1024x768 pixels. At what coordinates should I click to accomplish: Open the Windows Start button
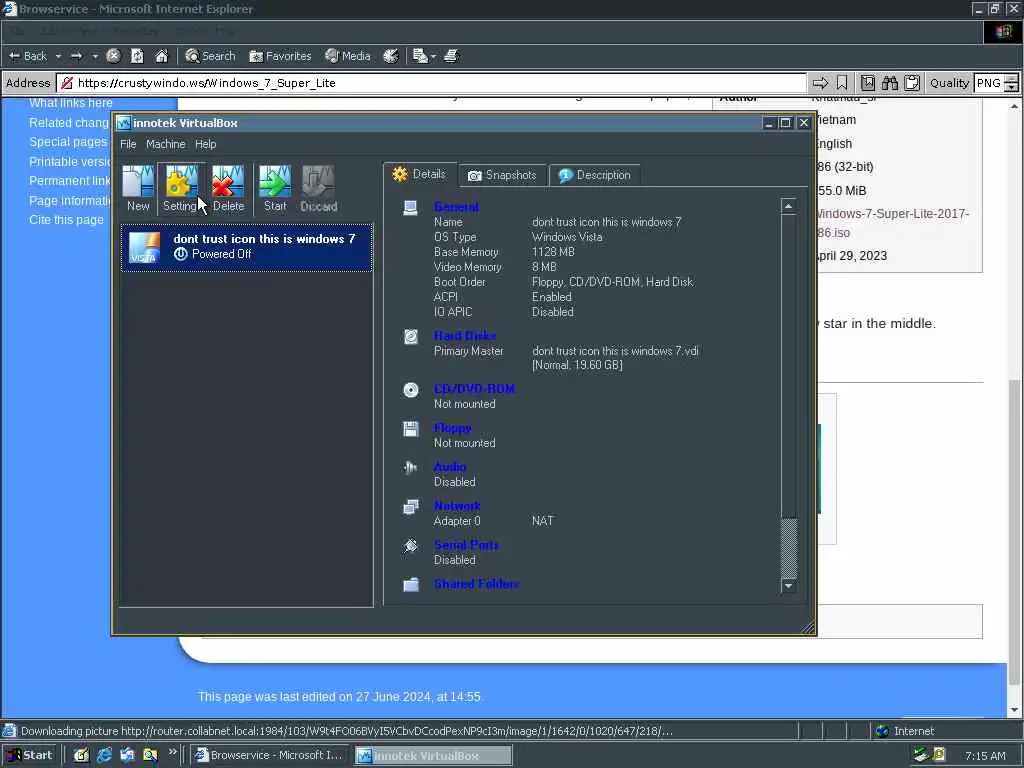[29, 756]
